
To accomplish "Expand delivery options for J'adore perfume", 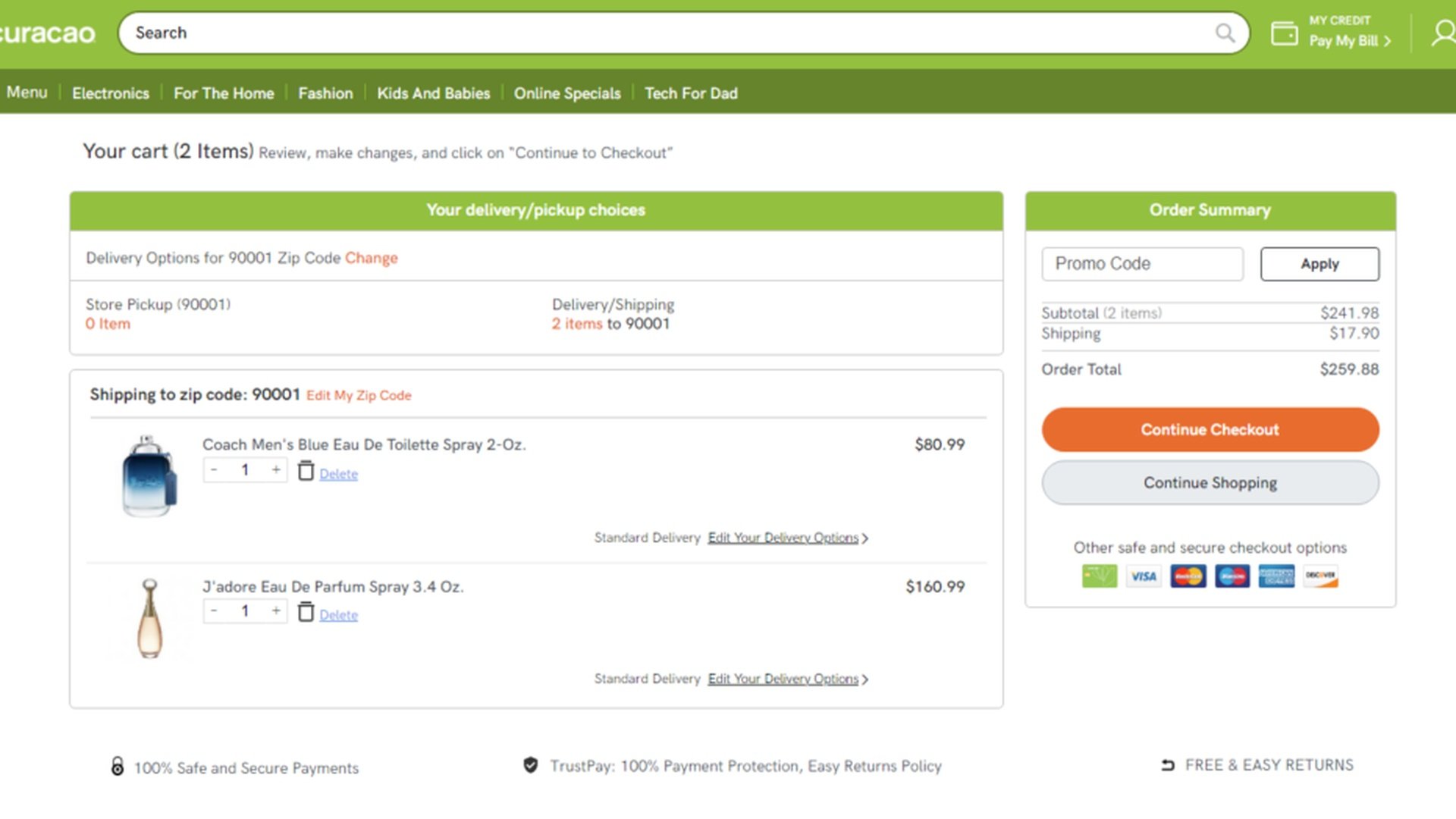I will (786, 679).
